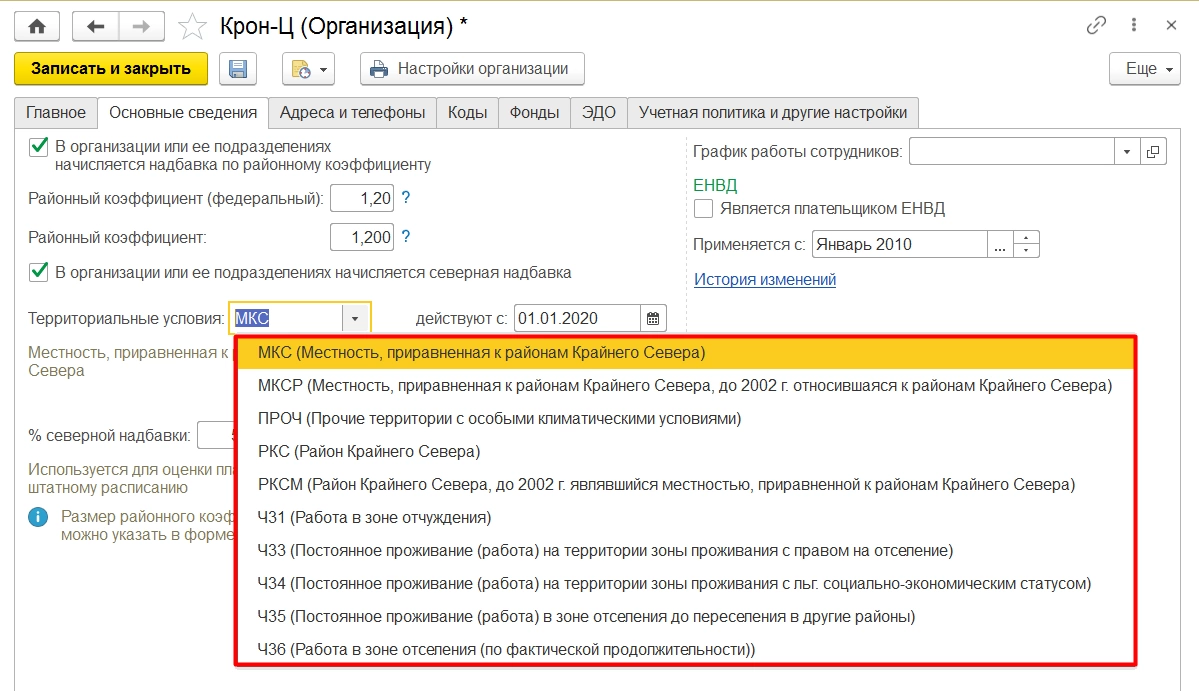Open the selected график работы item
Screen dimensions: 1199x691
coord(1153,151)
